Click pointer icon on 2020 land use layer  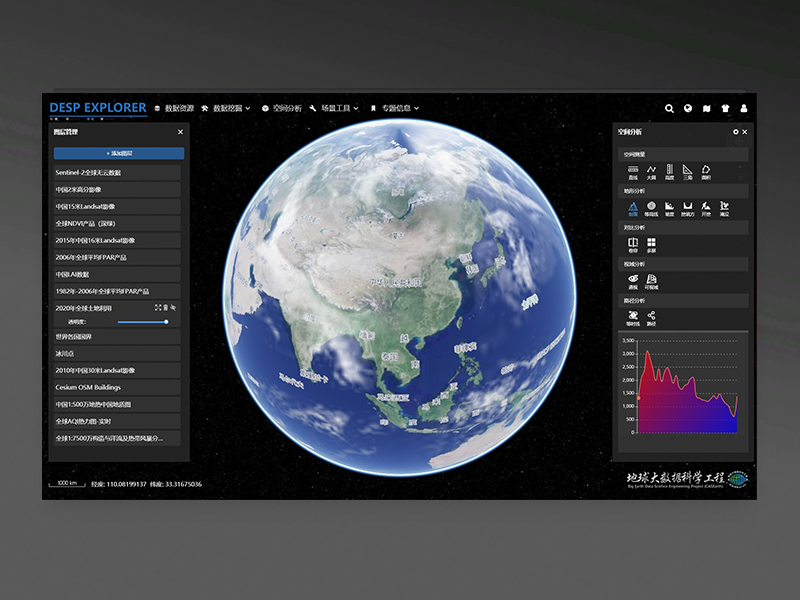(x=173, y=308)
